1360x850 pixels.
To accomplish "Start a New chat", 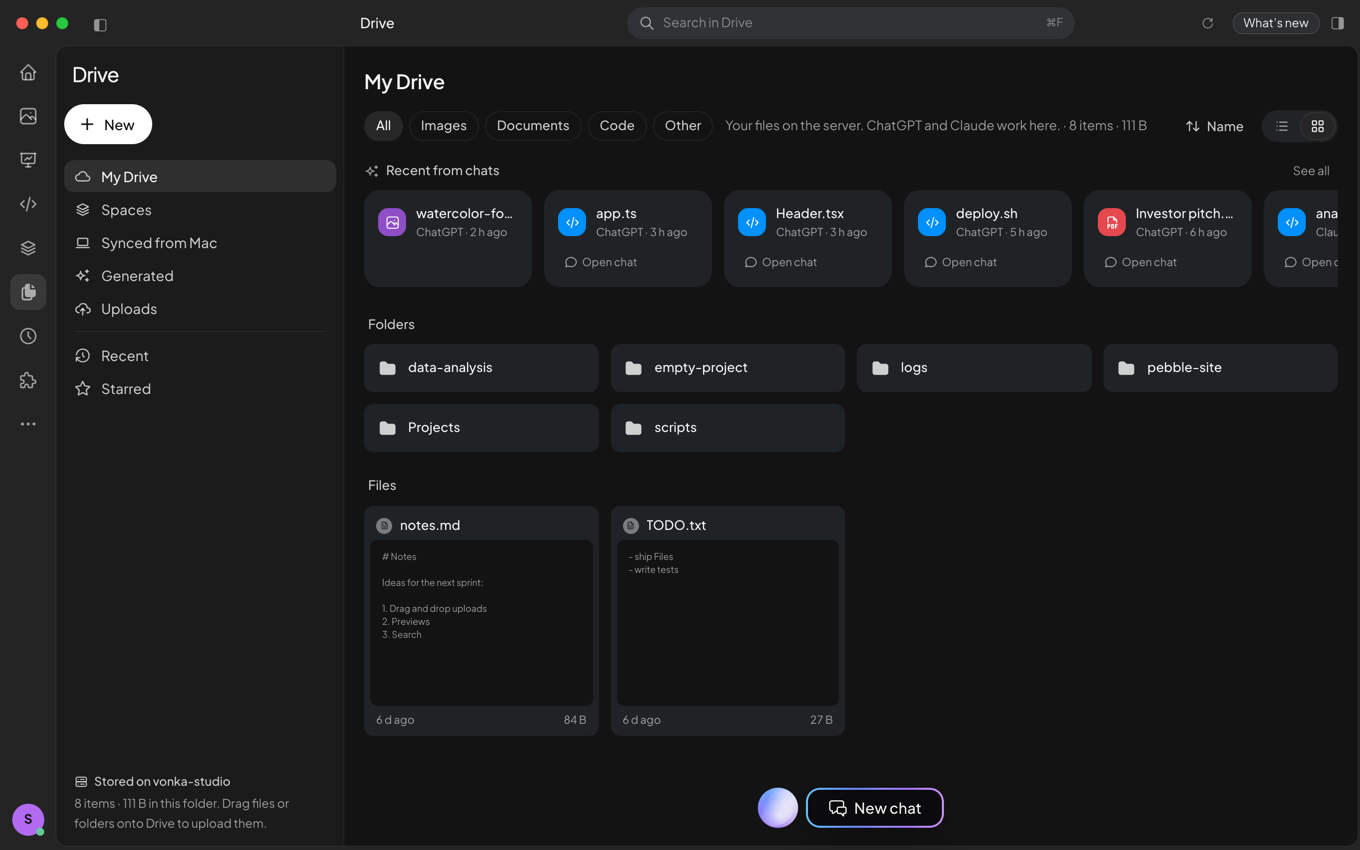I will 875,808.
